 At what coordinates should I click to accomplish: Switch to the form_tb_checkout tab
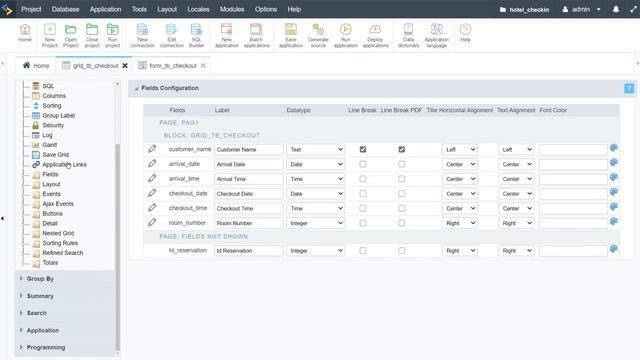point(173,65)
